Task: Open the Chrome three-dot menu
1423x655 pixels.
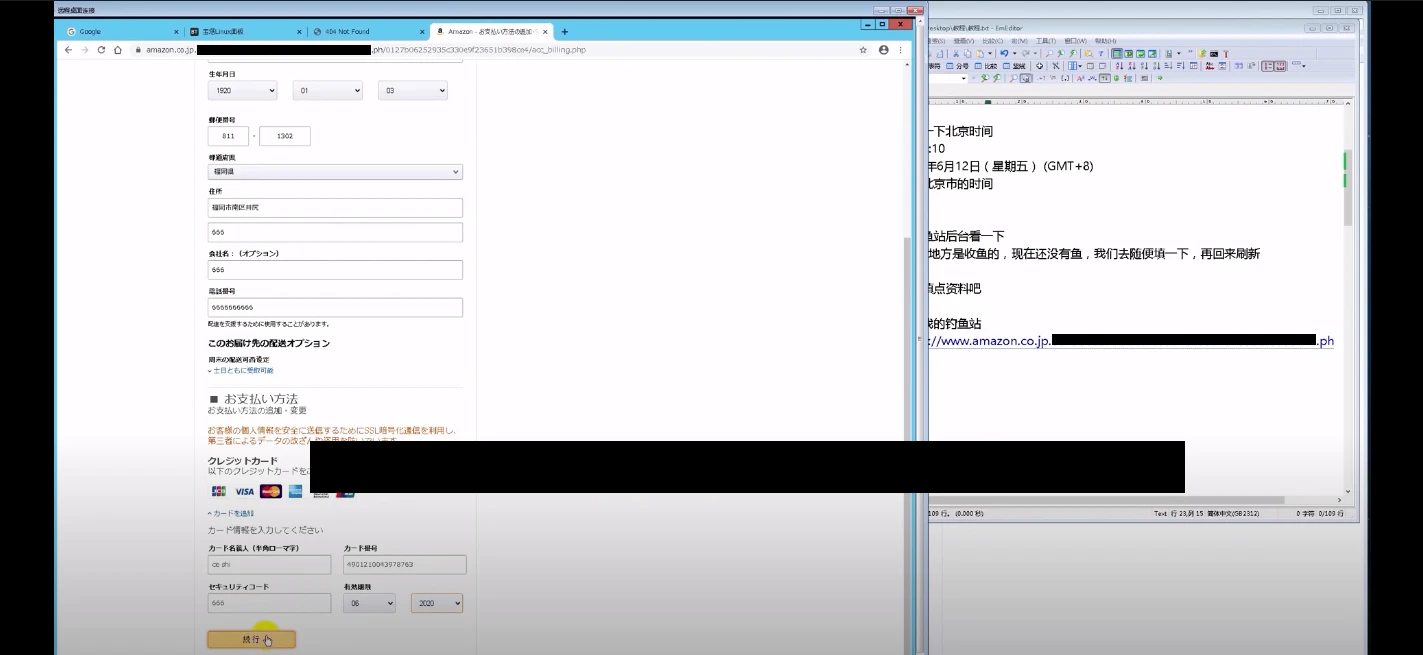Action: (x=900, y=49)
